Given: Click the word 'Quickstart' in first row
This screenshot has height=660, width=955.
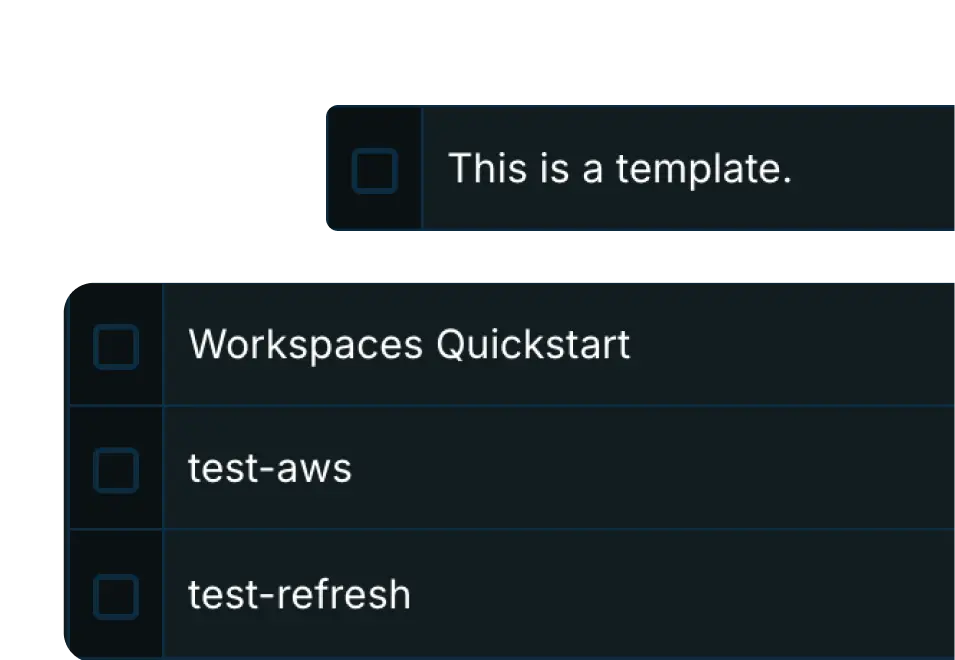Looking at the screenshot, I should point(534,345).
